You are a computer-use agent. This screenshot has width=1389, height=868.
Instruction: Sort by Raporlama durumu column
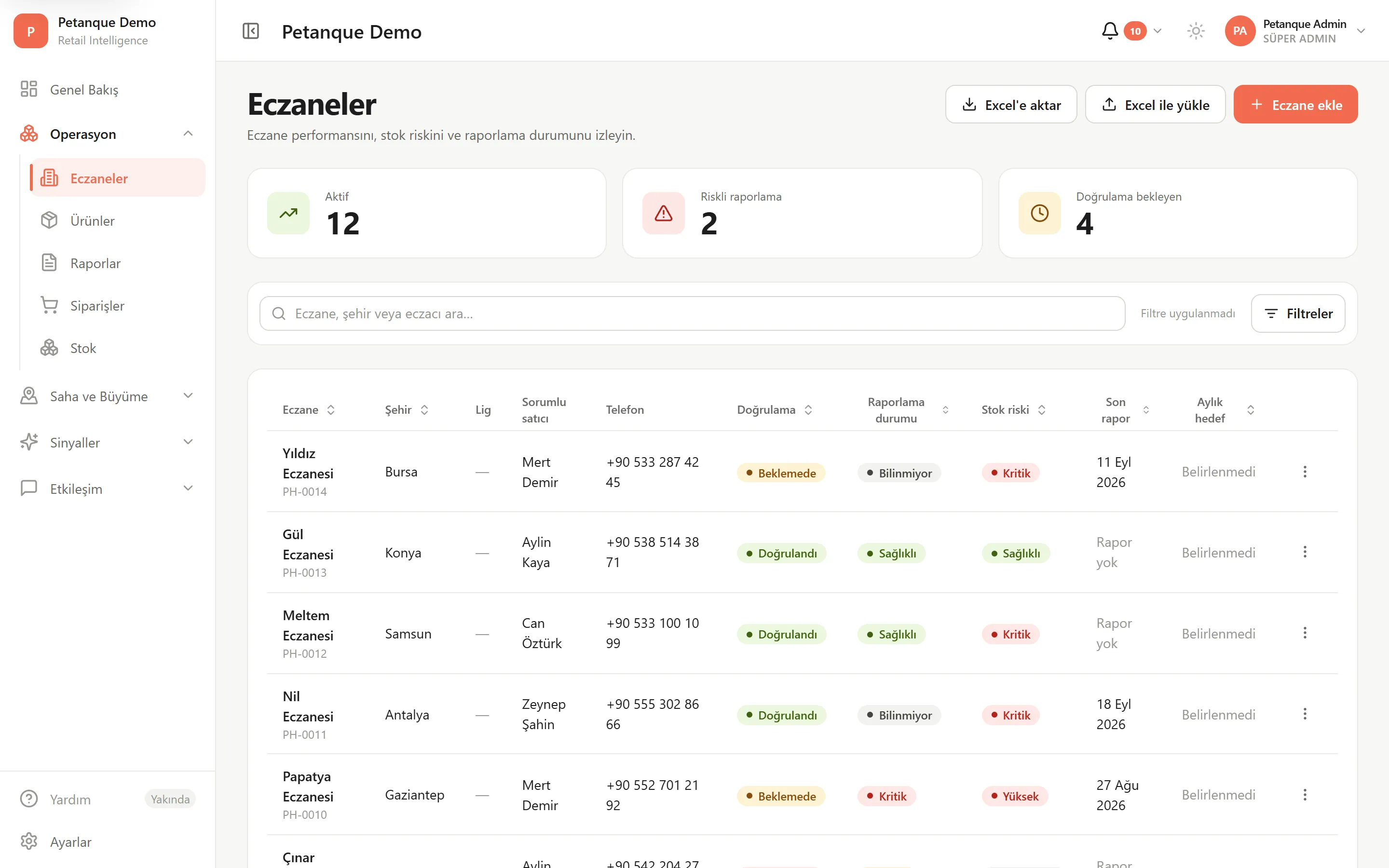(x=908, y=410)
